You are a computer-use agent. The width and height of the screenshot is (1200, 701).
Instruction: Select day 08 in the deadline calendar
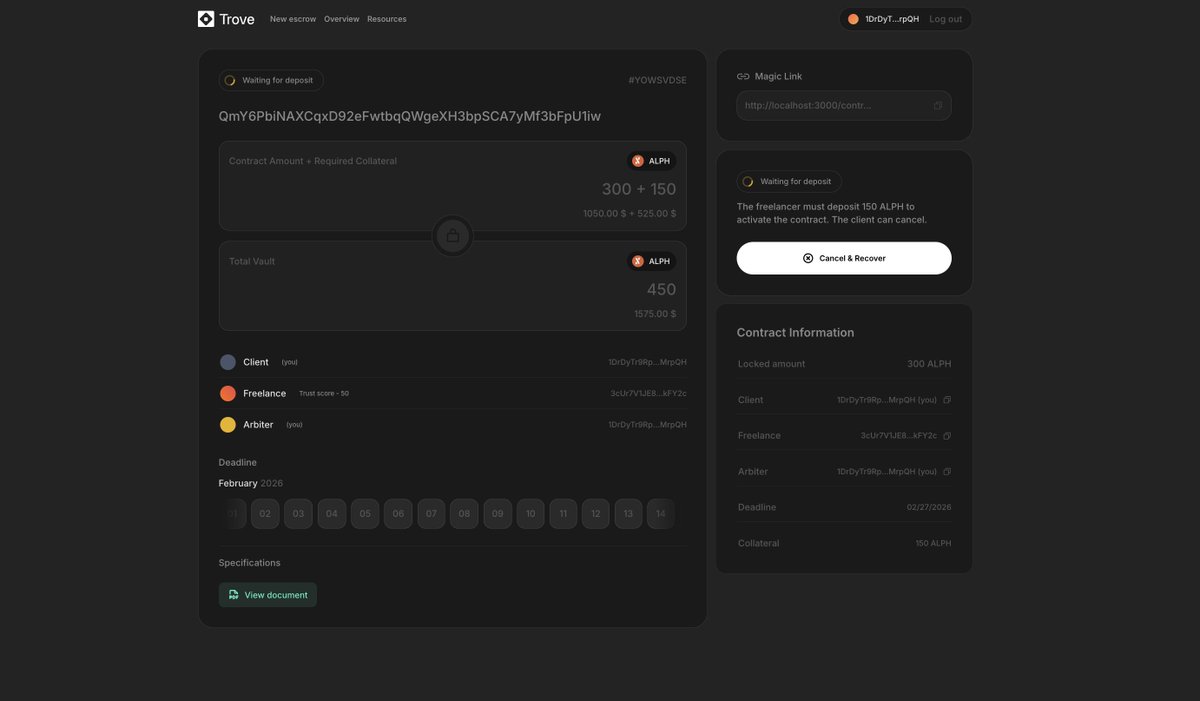[x=464, y=514]
